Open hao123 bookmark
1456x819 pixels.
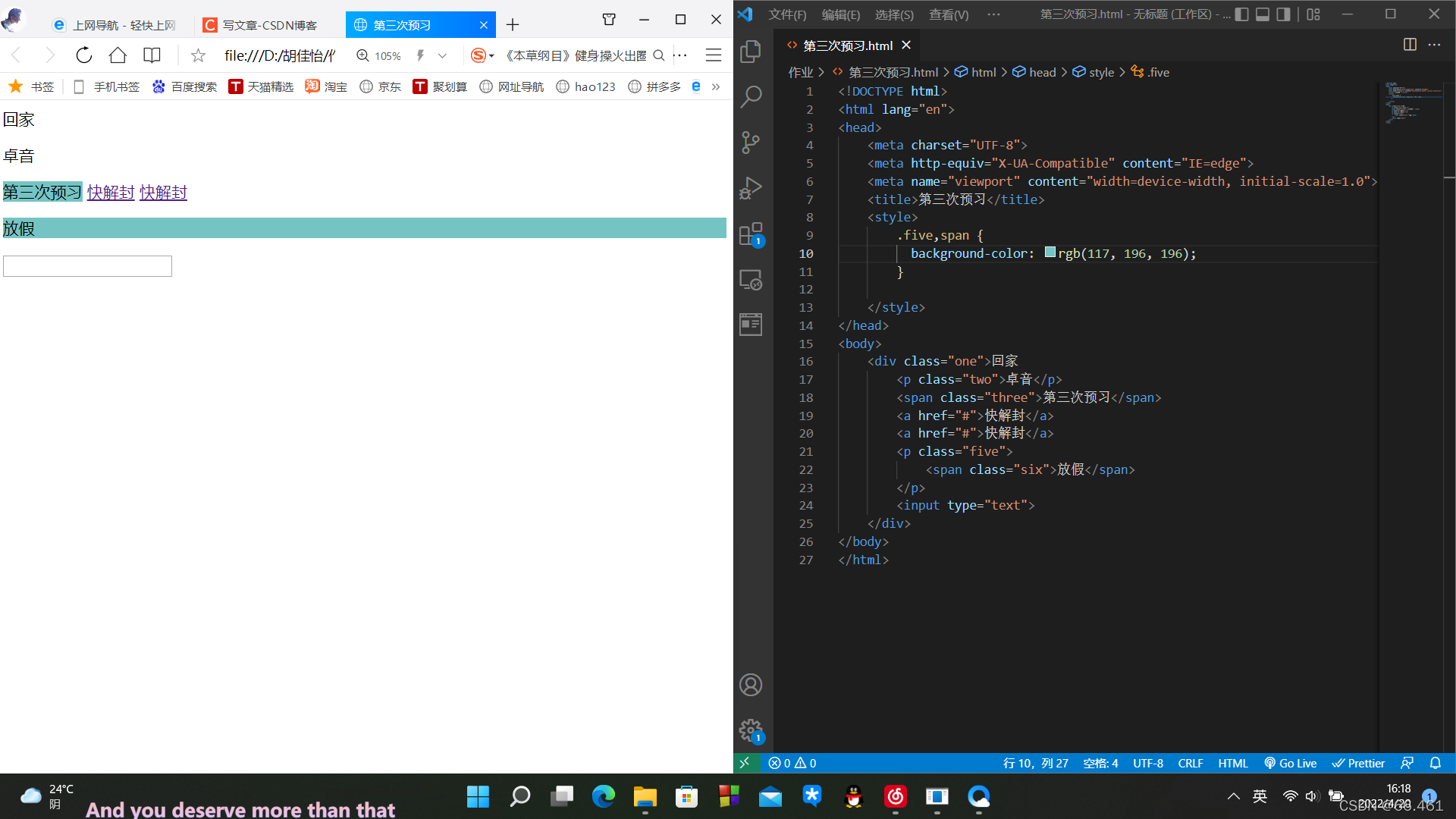point(585,86)
